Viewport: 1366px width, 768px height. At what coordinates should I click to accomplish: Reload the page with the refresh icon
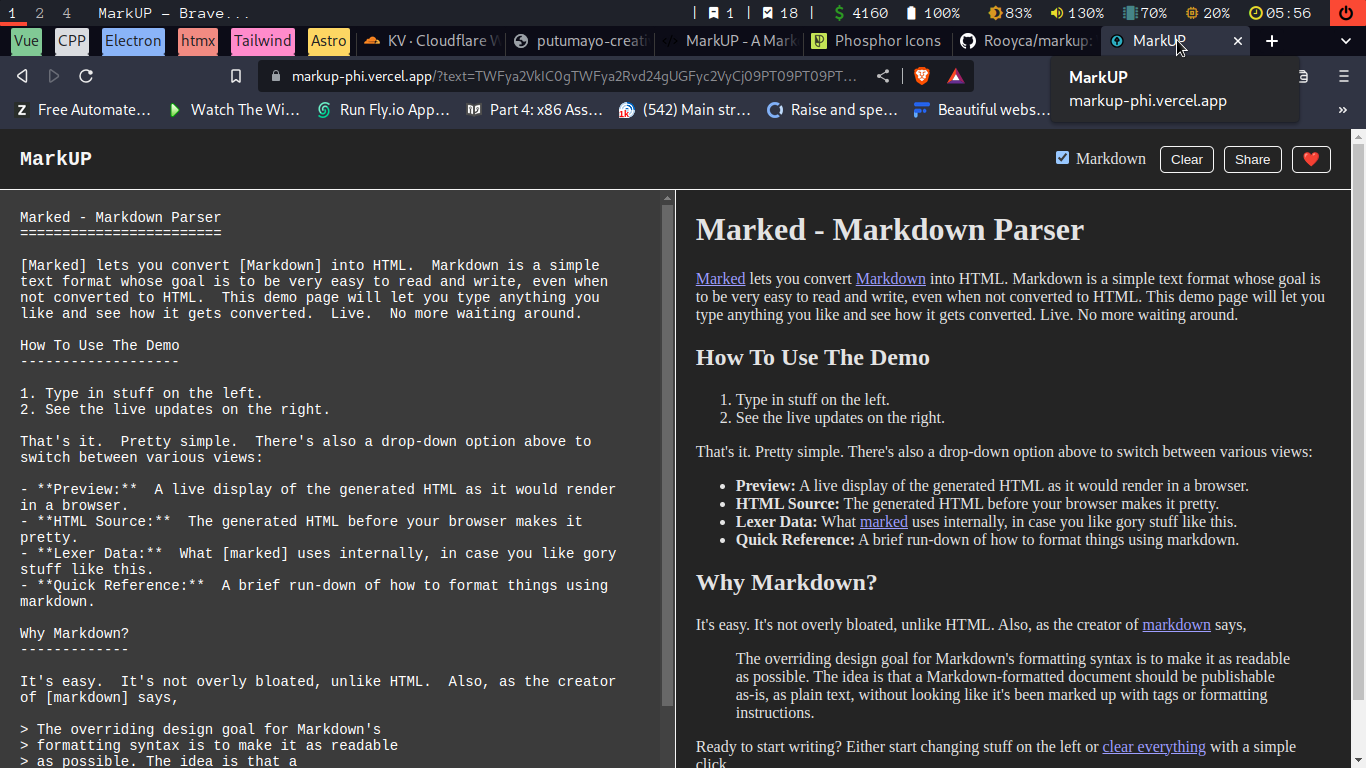click(86, 76)
